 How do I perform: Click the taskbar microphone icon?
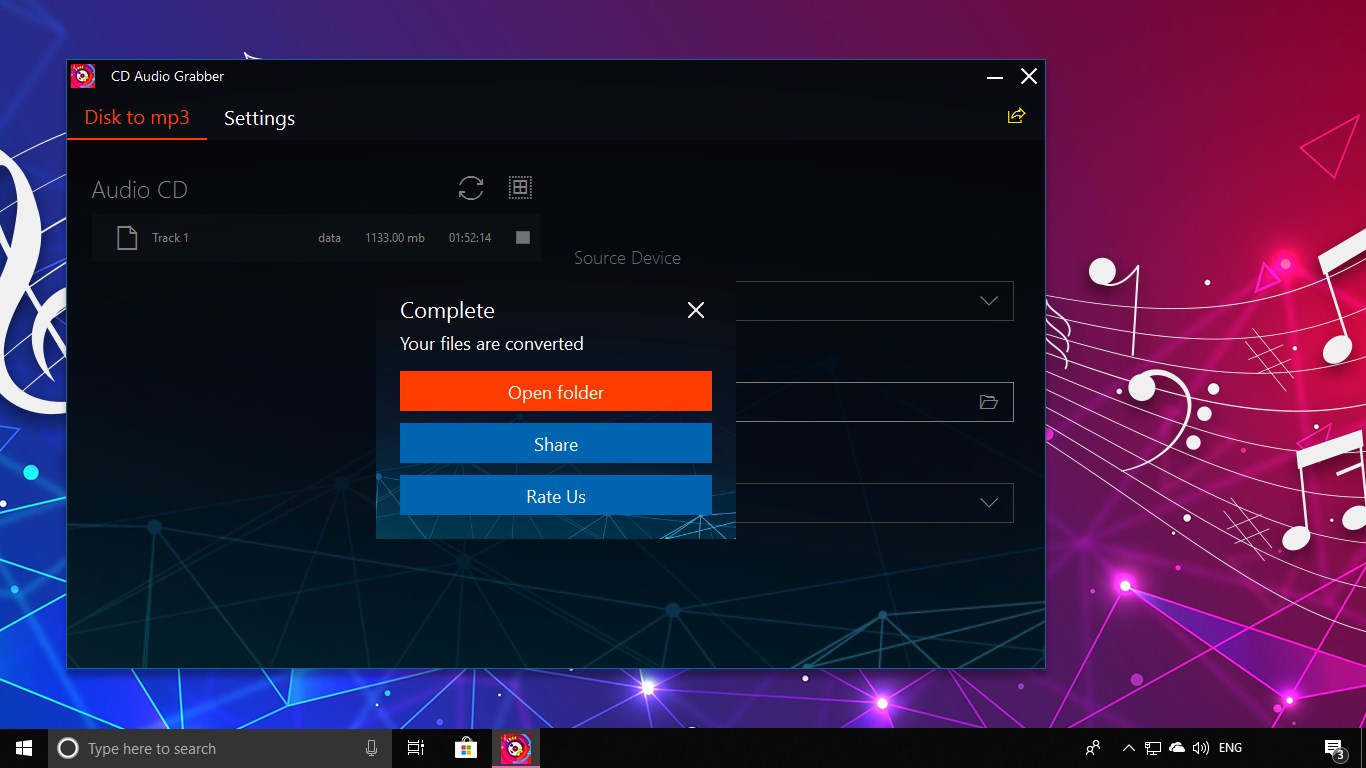(x=371, y=748)
